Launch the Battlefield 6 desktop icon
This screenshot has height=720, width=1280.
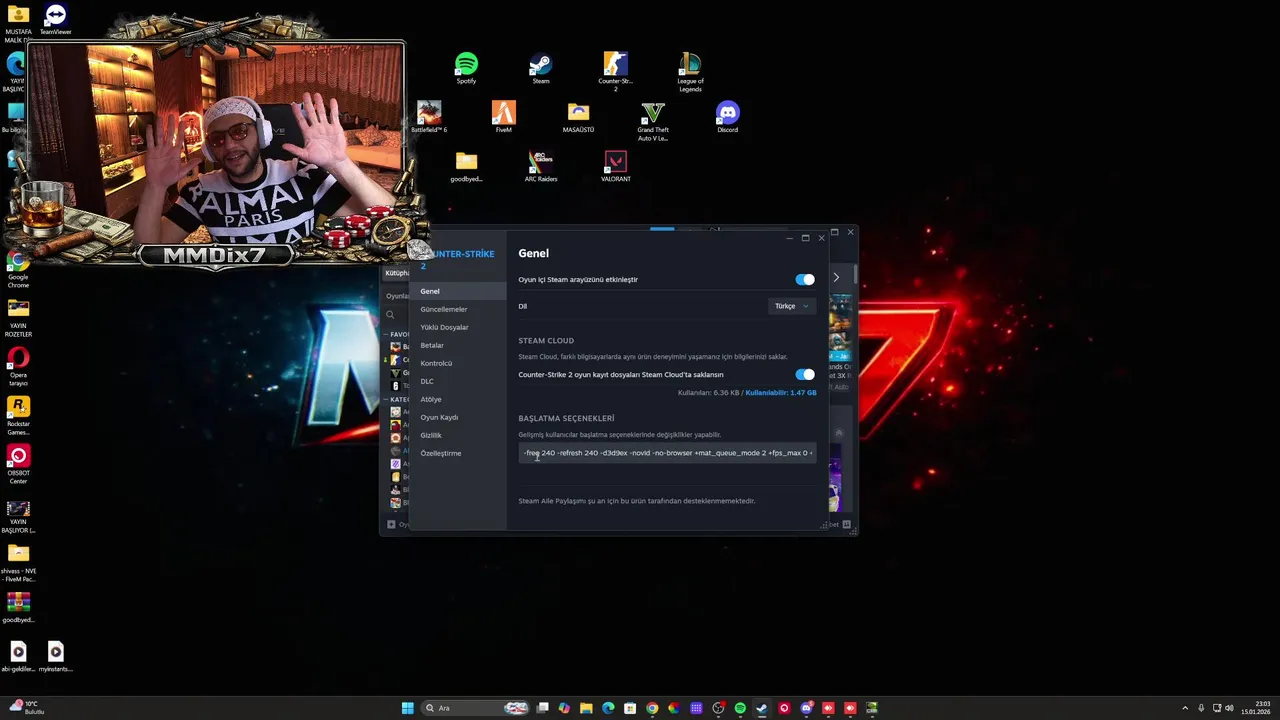(429, 117)
